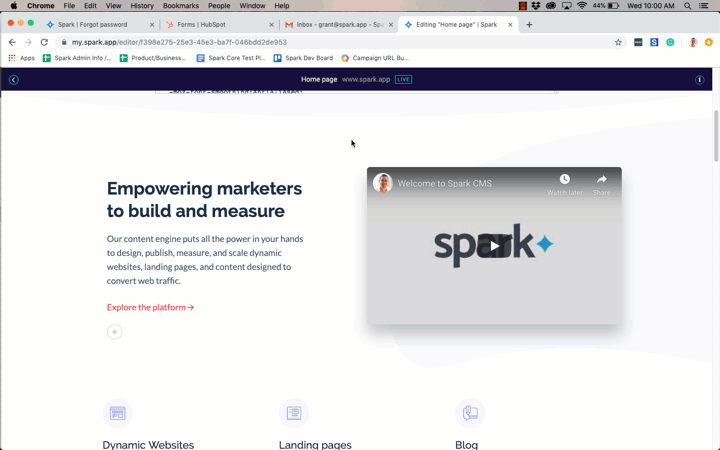Open Spark Admin Info bookmark
Viewport: 720px width, 450px height.
pos(77,58)
